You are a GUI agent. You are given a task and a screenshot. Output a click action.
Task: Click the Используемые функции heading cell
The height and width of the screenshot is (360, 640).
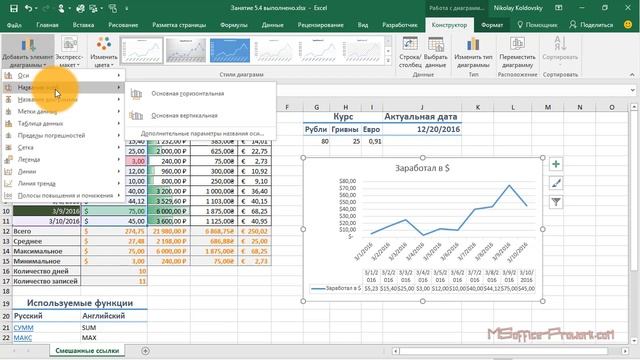tap(80, 303)
